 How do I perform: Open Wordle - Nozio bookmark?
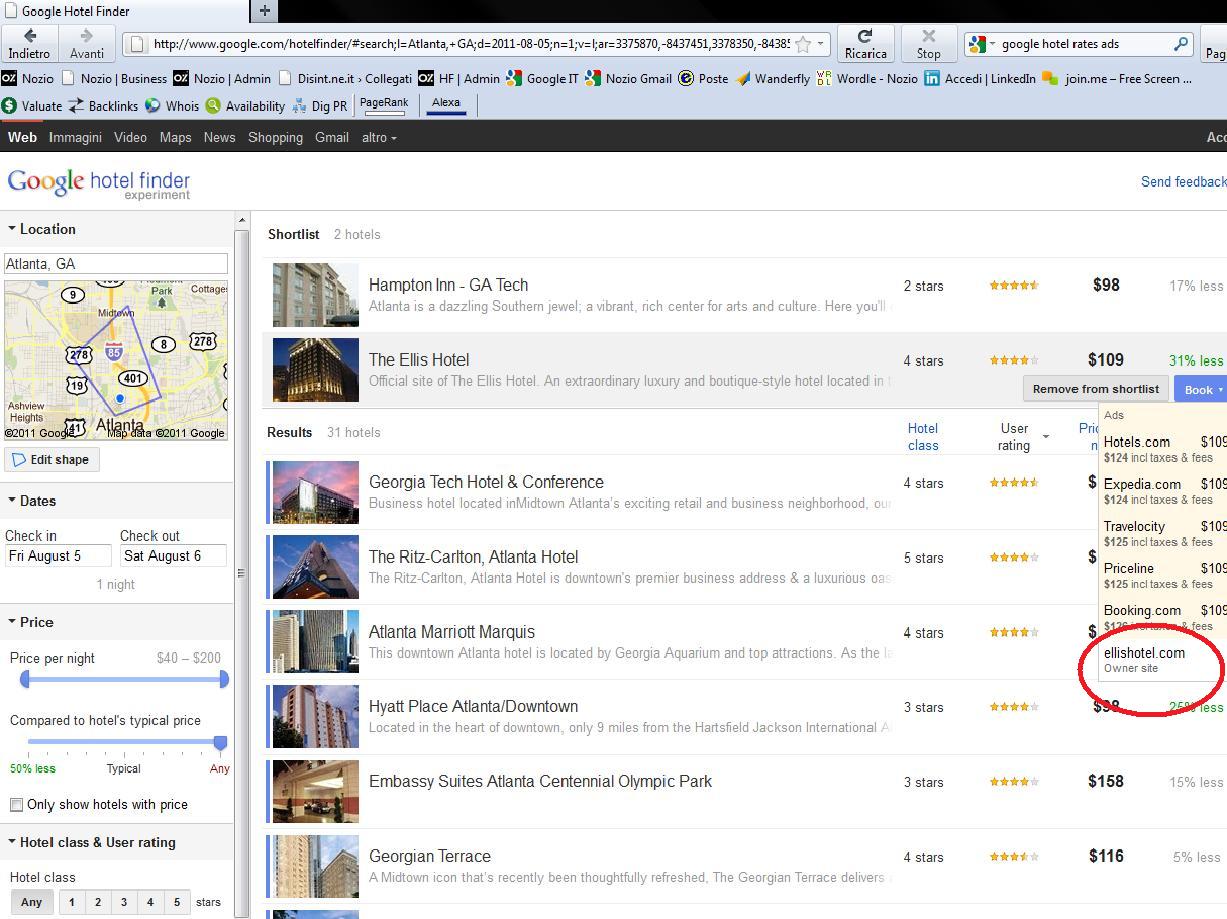point(867,78)
